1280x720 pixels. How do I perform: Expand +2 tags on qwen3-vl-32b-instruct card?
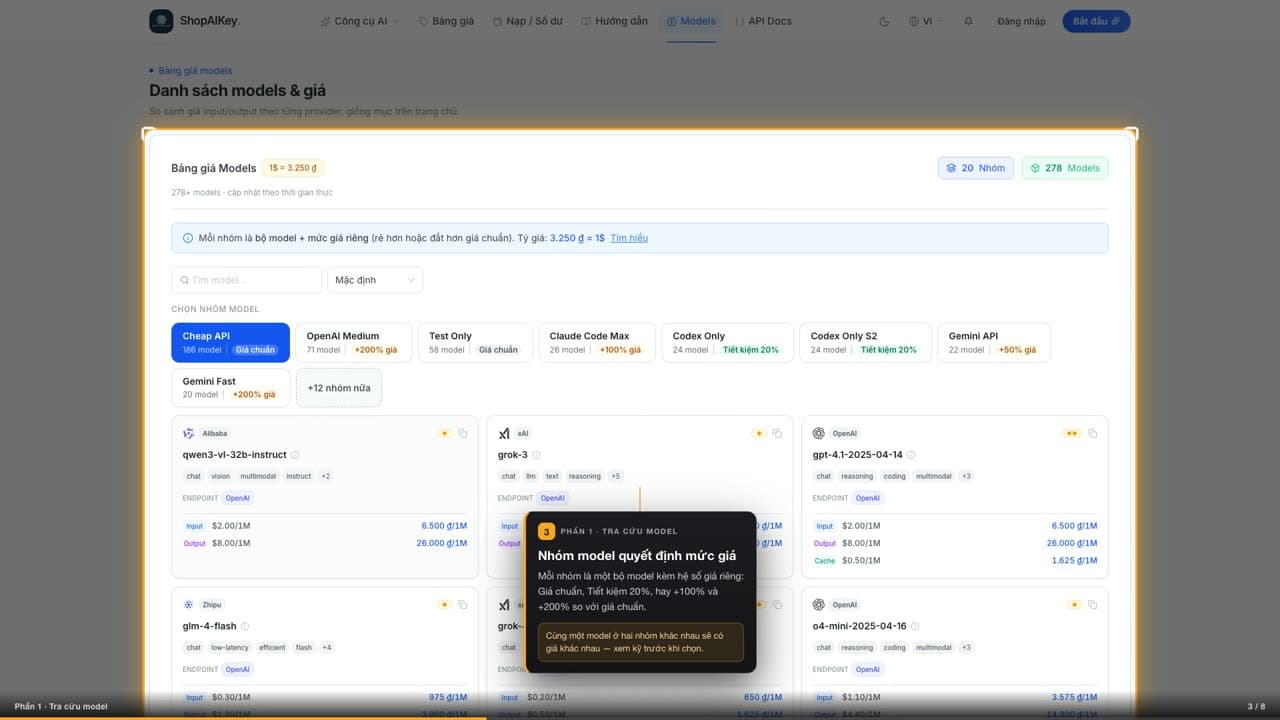coord(326,476)
